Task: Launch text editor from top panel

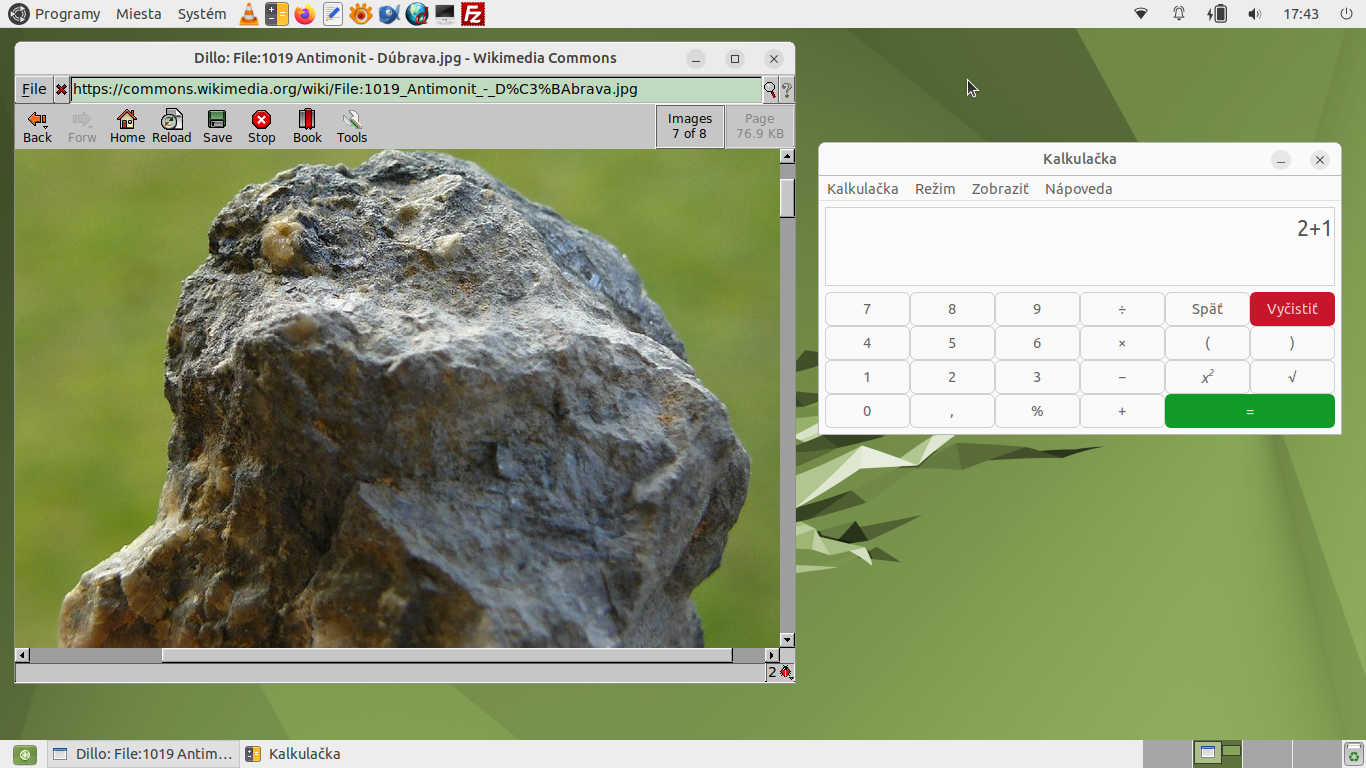Action: coord(333,14)
